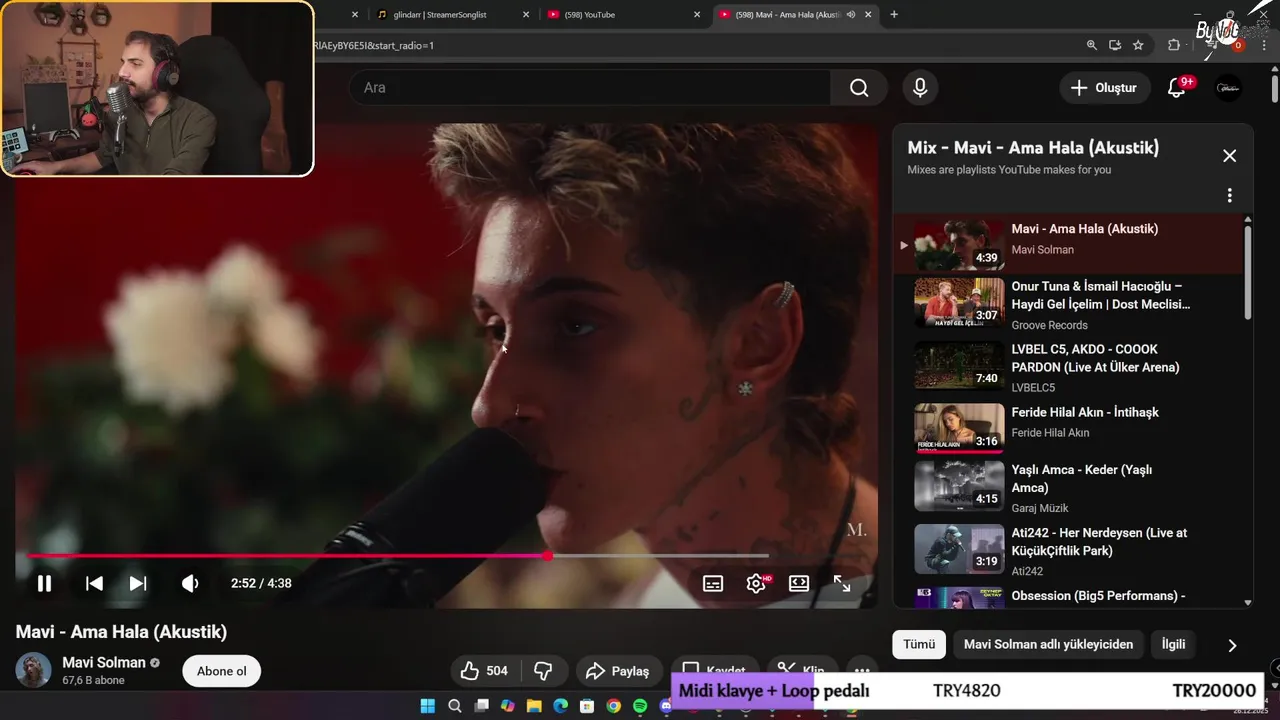Open the Mix playlist three-dot options
The image size is (1280, 720).
(x=1230, y=196)
